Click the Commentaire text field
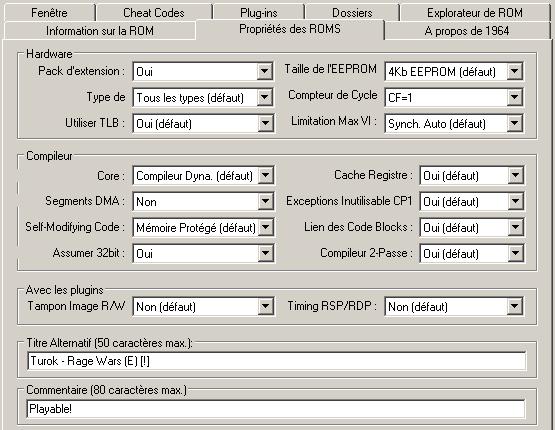Screen dimensions: 555x430 tap(276, 409)
